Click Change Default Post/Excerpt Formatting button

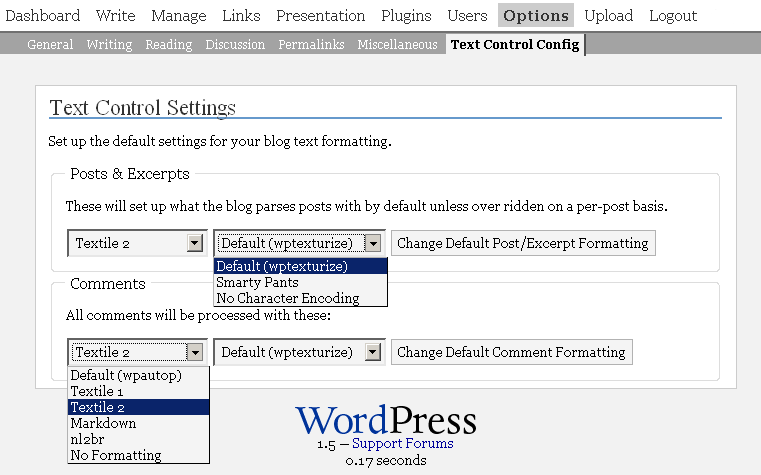point(523,243)
